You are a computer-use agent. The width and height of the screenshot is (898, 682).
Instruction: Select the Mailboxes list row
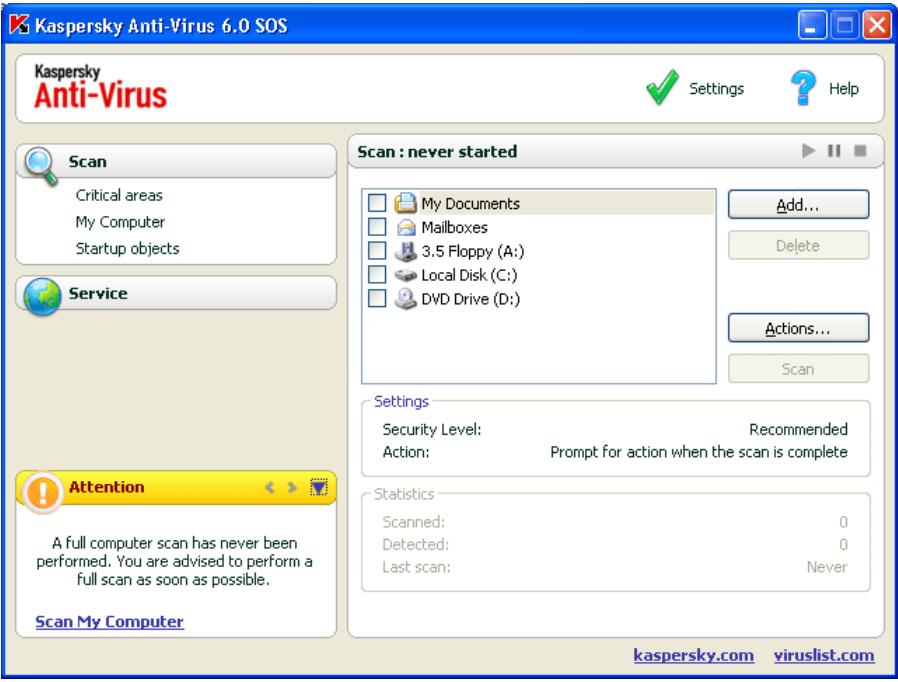tap(539, 227)
